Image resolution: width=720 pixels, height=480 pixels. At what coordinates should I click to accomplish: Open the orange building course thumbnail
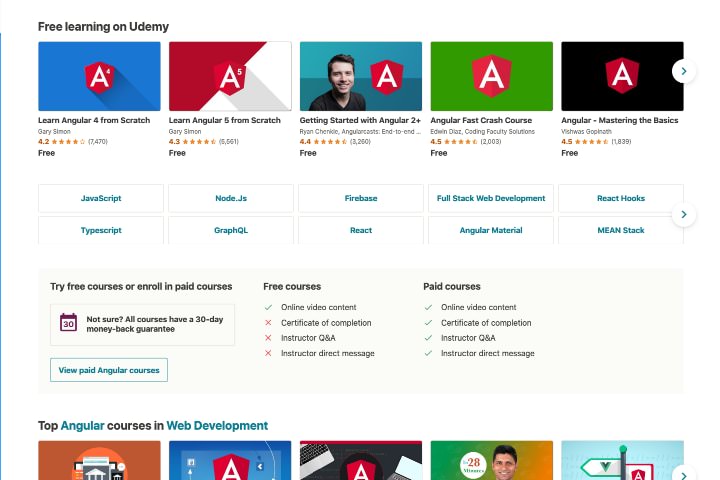pyautogui.click(x=99, y=460)
